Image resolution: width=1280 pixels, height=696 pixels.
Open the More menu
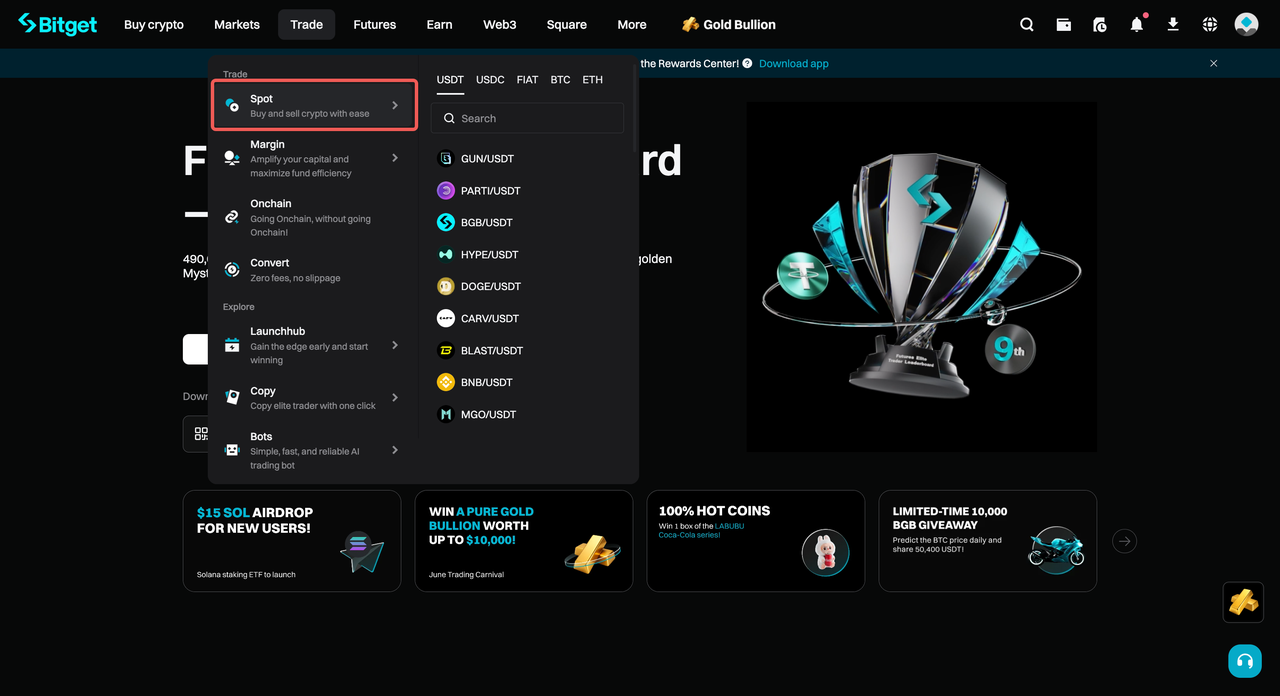632,24
